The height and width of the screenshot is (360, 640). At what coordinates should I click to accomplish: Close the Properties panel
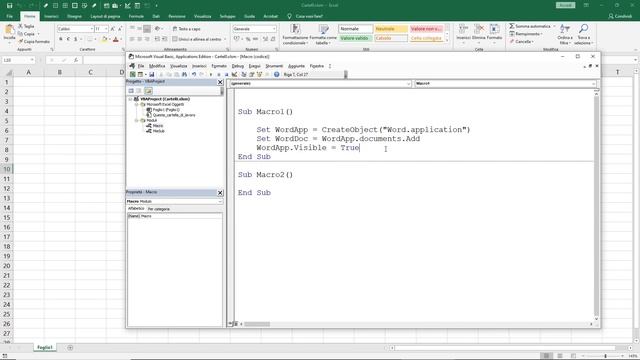point(220,192)
